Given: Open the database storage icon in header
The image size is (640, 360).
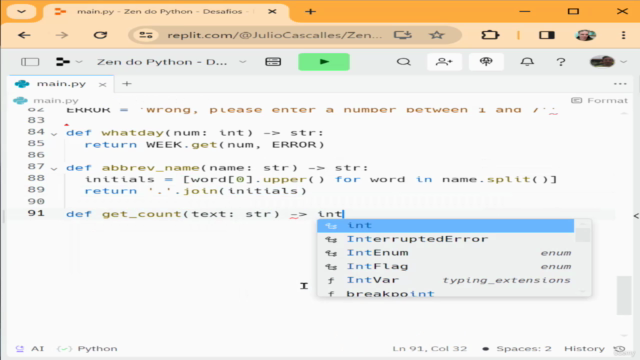Looking at the screenshot, I should click(273, 62).
